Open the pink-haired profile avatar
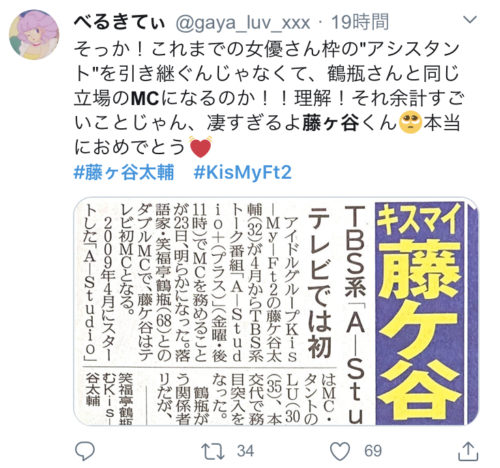 pos(34,35)
